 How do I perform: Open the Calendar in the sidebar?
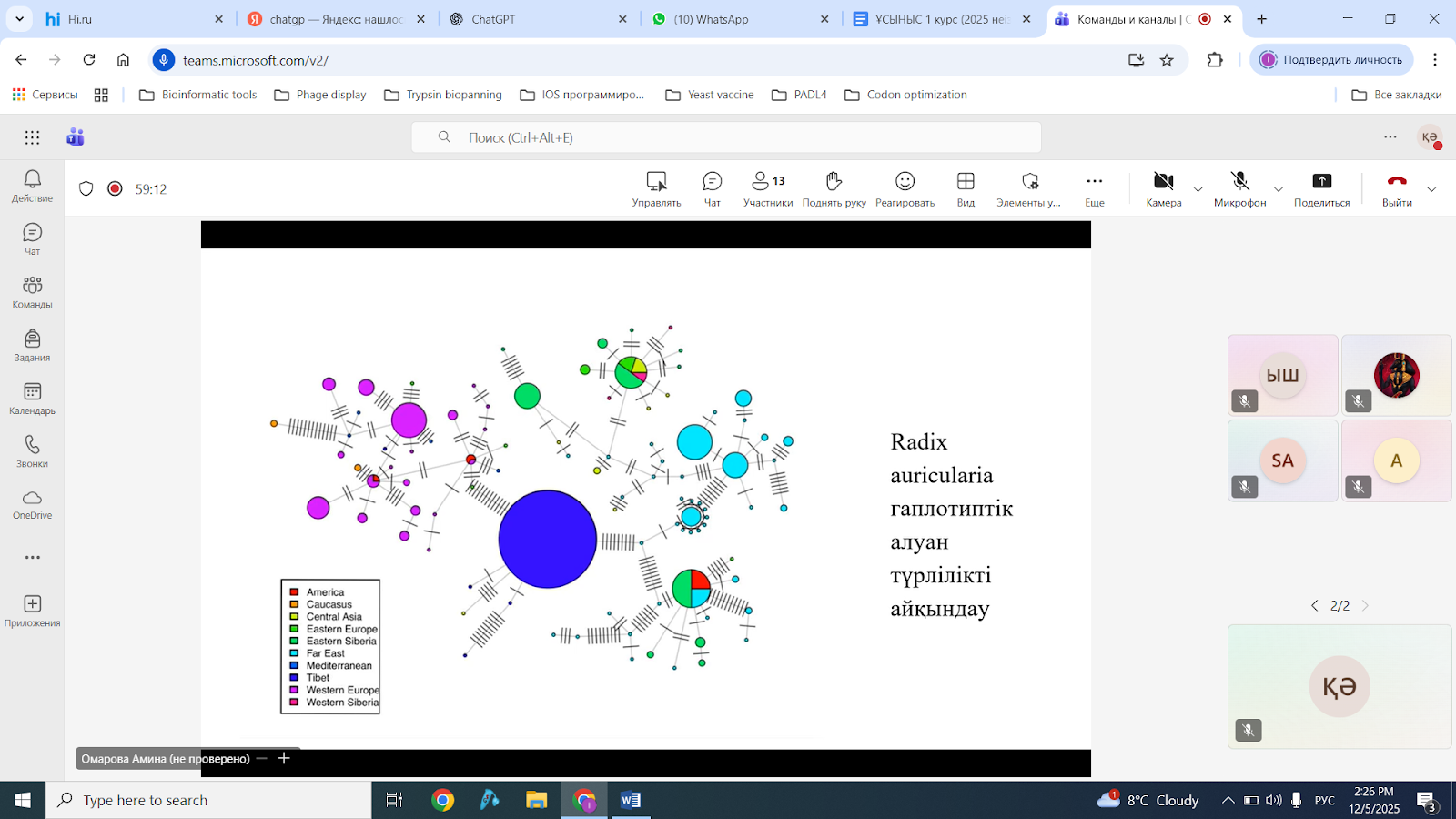point(32,399)
